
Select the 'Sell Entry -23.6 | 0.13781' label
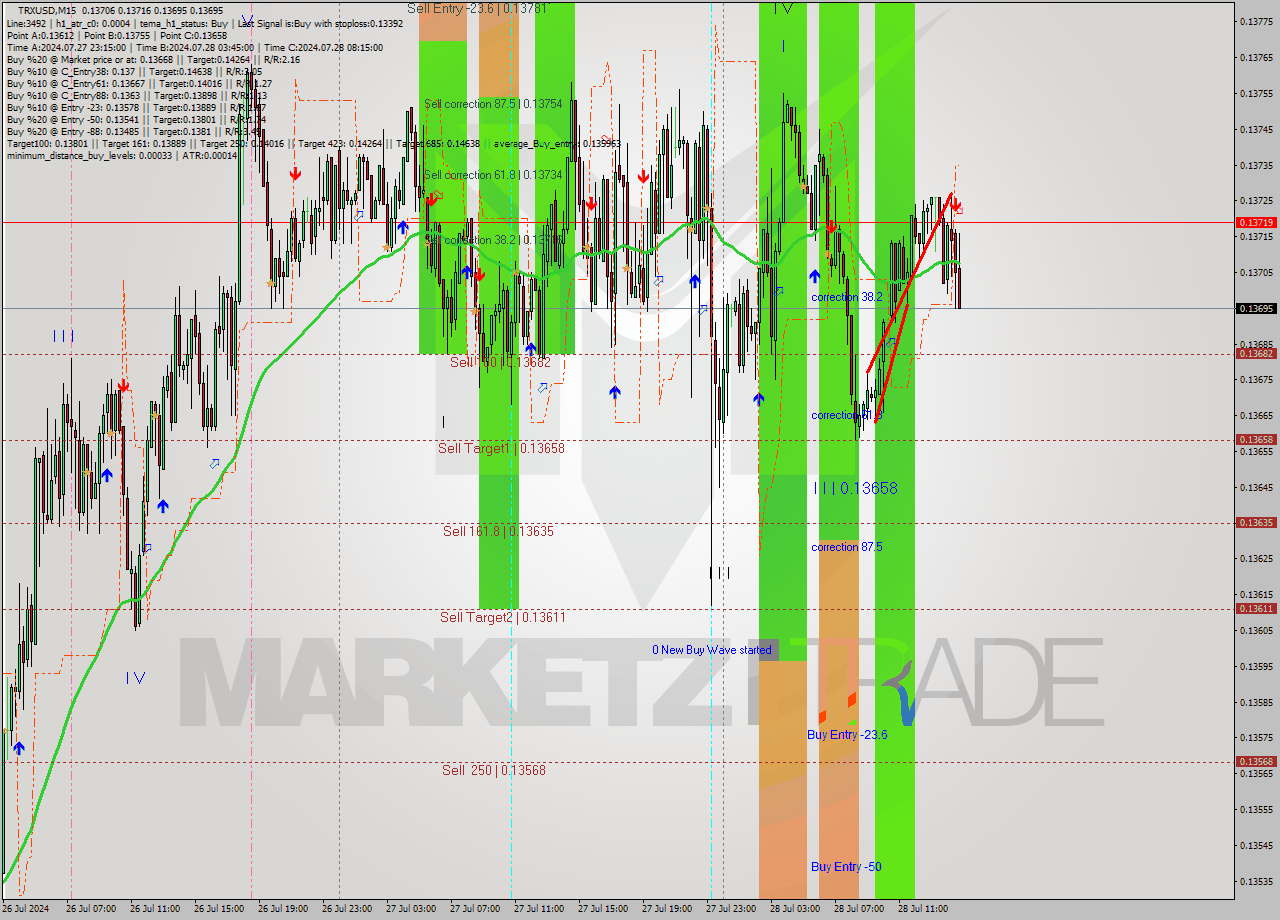477,8
